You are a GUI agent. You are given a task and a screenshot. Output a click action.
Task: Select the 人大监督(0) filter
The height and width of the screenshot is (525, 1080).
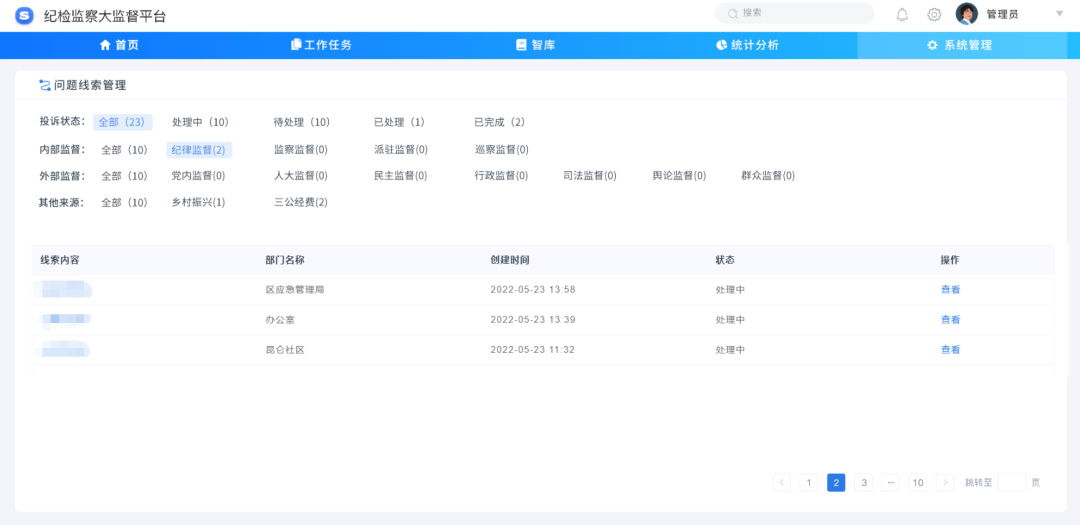click(x=301, y=176)
